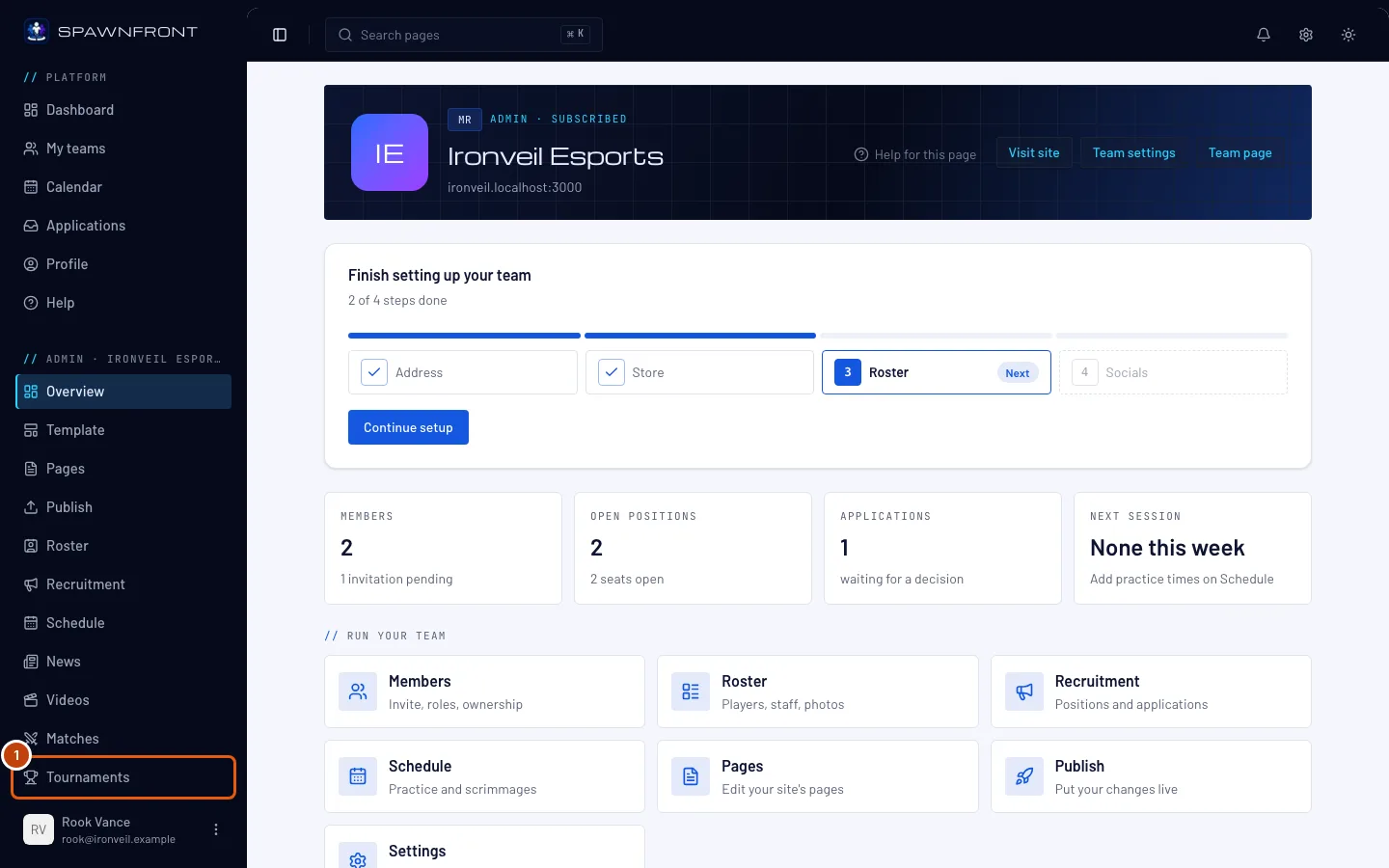Click Visit site button

pos(1034,152)
